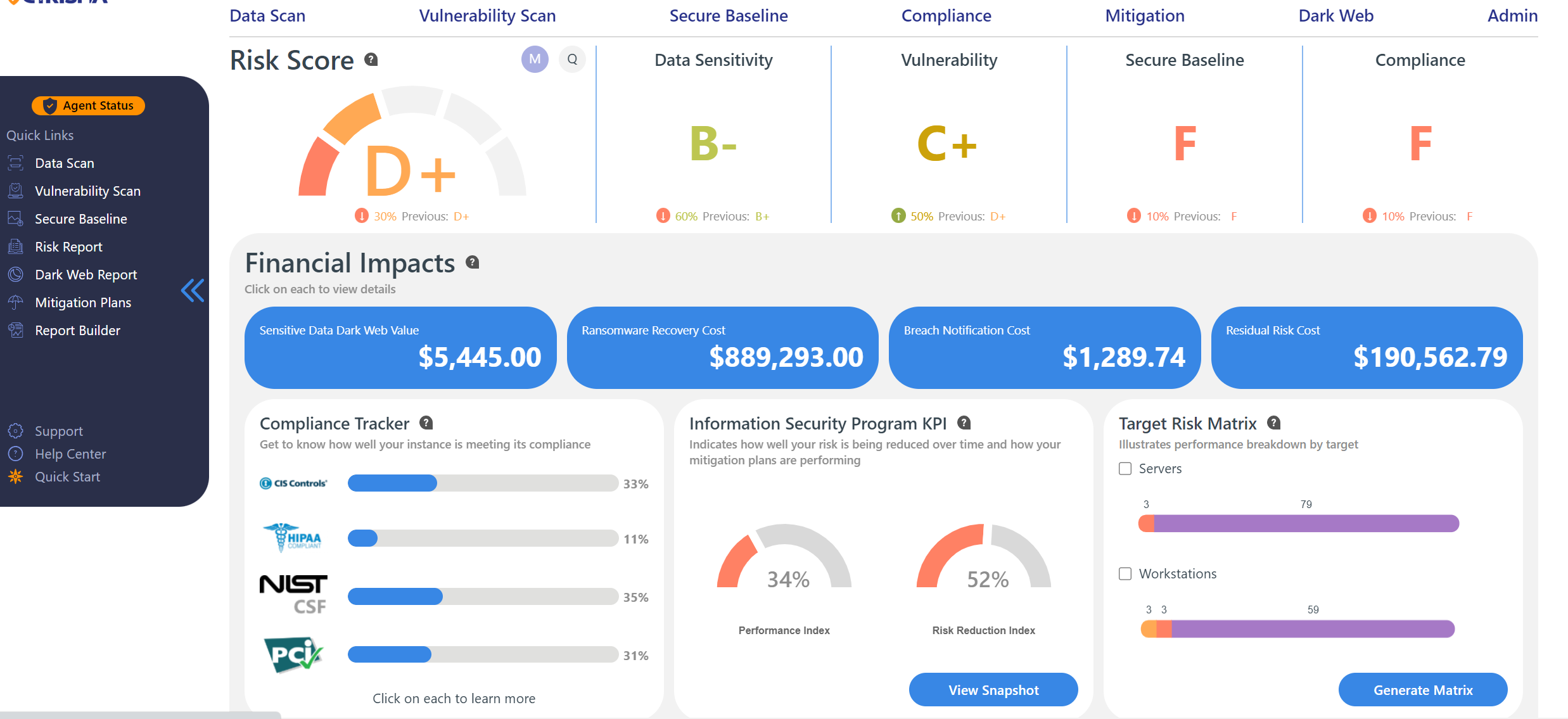
Task: Click the Data Scan sidebar icon
Action: tap(15, 163)
